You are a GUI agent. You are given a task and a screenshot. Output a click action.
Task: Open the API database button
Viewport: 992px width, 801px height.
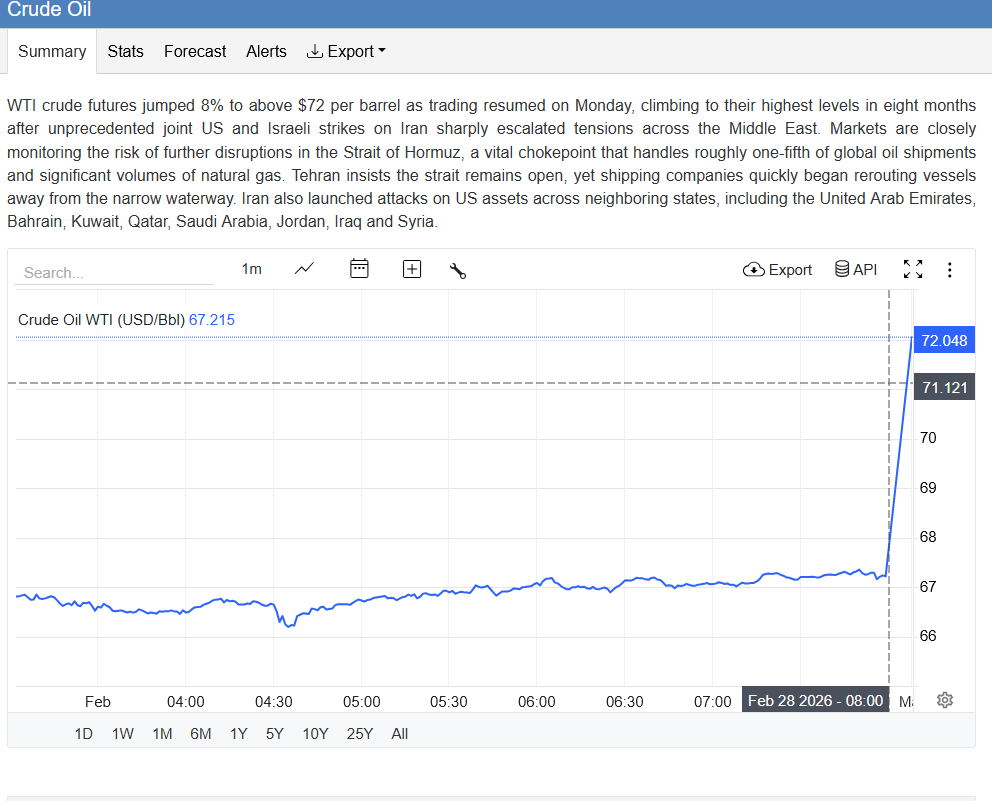point(855,270)
